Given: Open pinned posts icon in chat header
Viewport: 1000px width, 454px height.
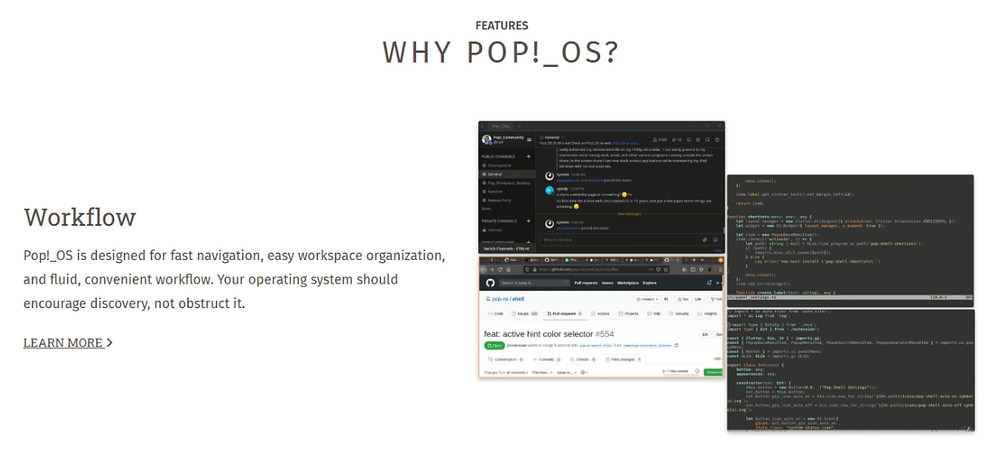Looking at the screenshot, I should [x=678, y=140].
